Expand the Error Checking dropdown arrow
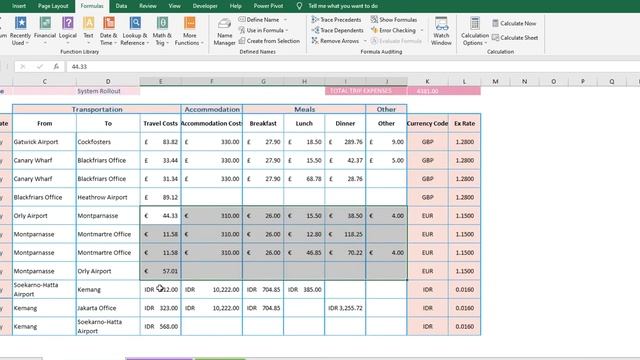Viewport: 640px width, 360px height. tap(422, 30)
